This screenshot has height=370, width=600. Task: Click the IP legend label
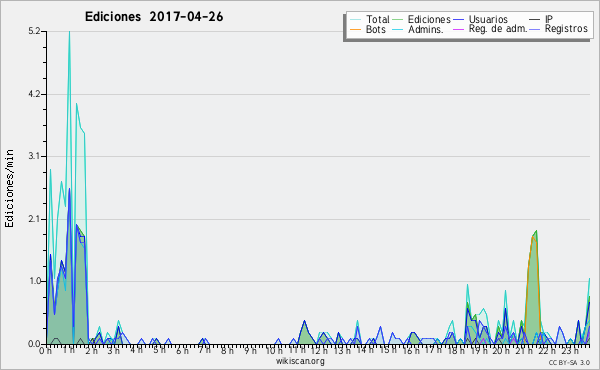point(549,19)
